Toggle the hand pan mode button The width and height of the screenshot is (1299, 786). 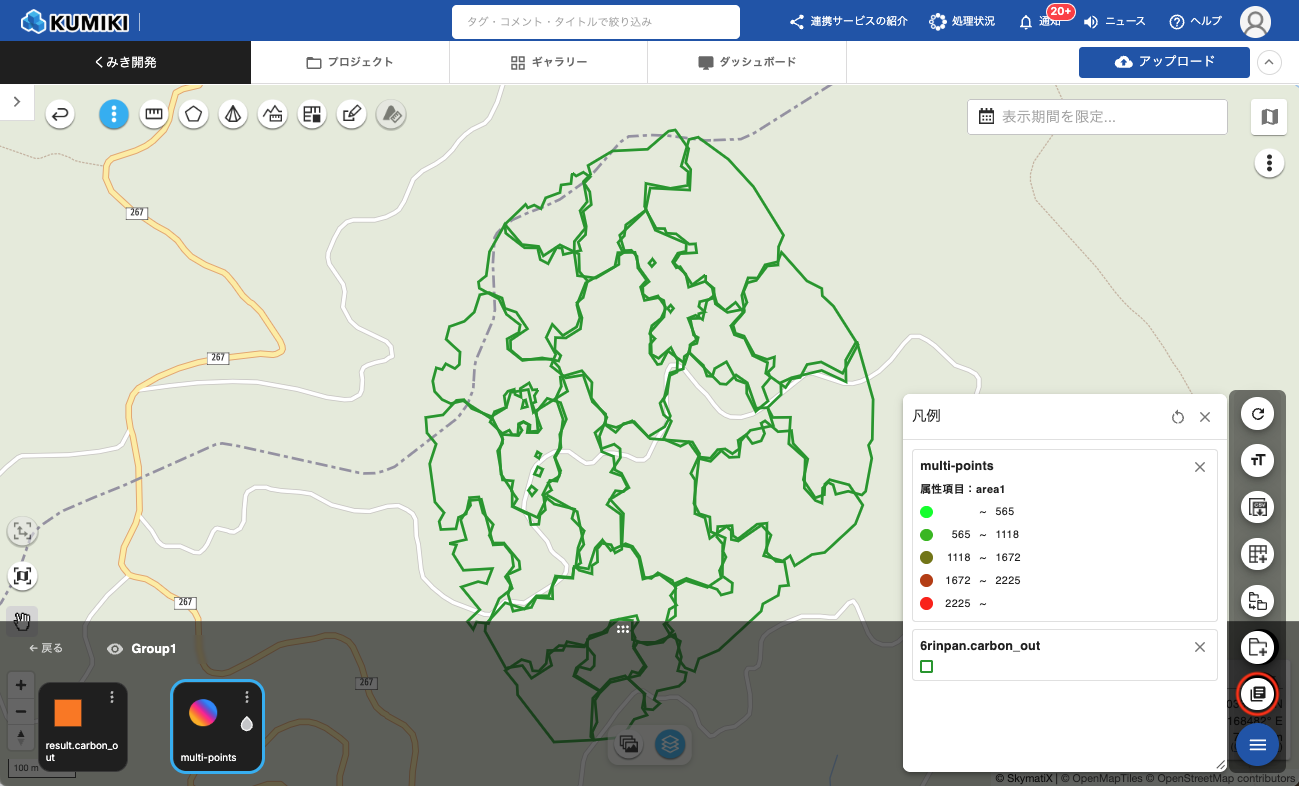pos(22,621)
